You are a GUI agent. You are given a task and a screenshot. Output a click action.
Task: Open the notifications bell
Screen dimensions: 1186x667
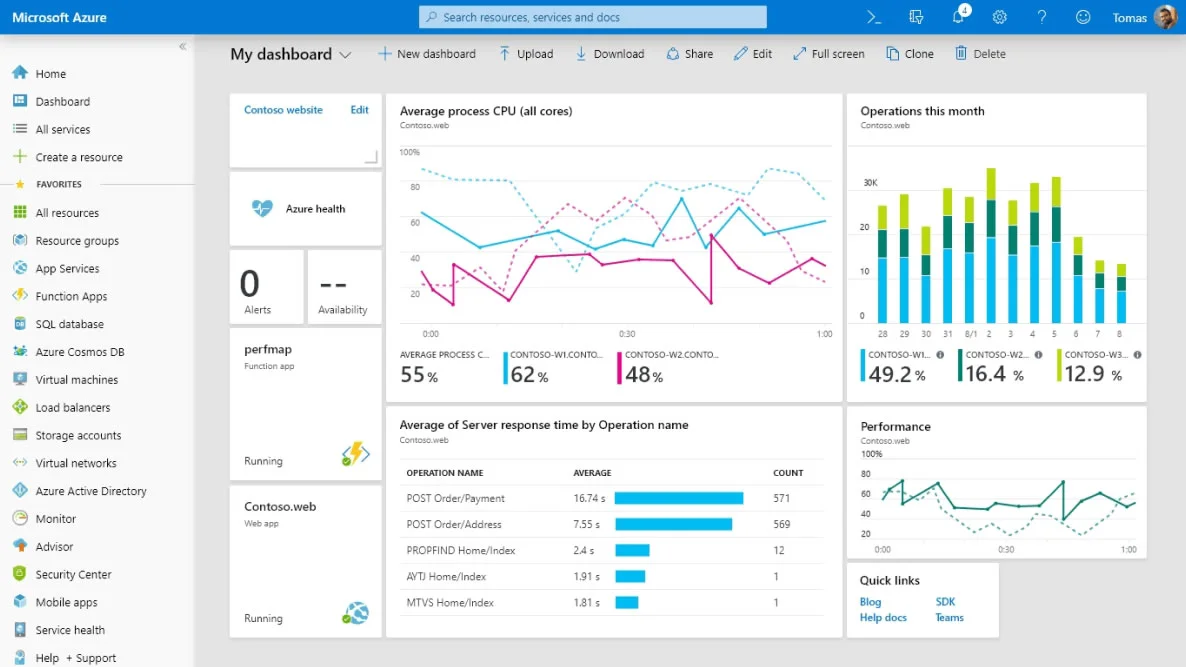[958, 17]
